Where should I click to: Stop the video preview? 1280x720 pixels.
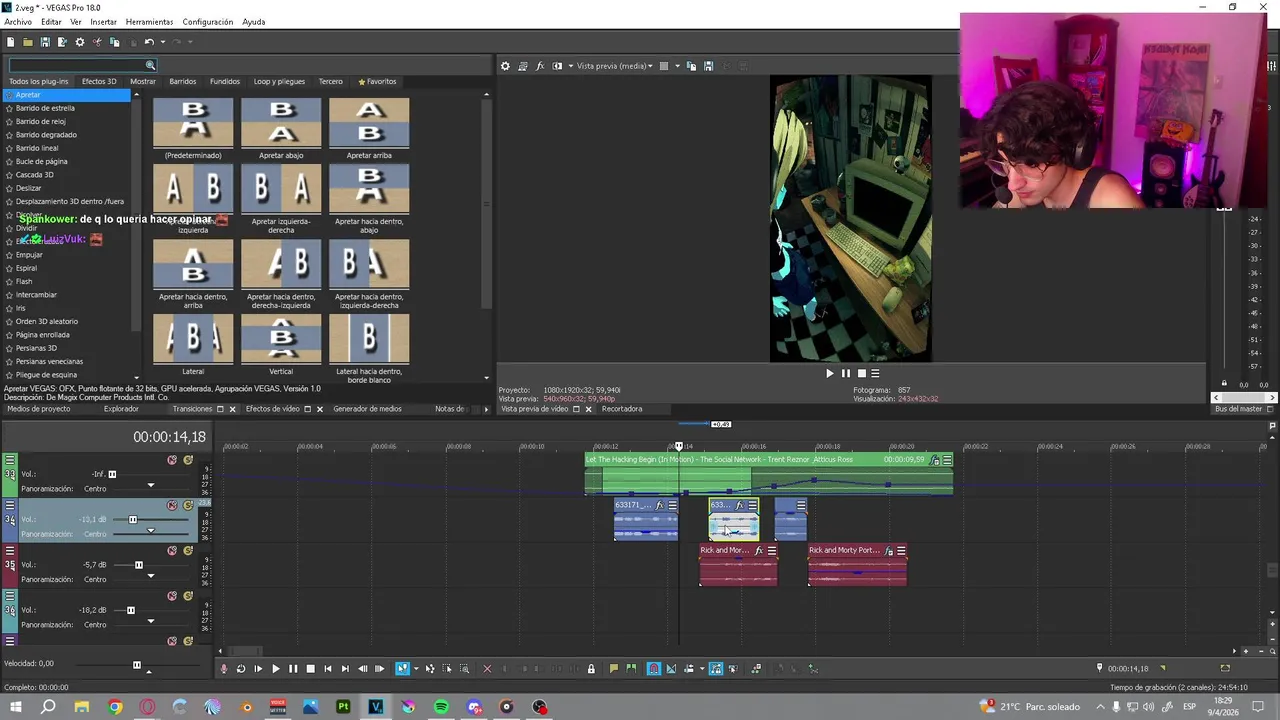(861, 373)
